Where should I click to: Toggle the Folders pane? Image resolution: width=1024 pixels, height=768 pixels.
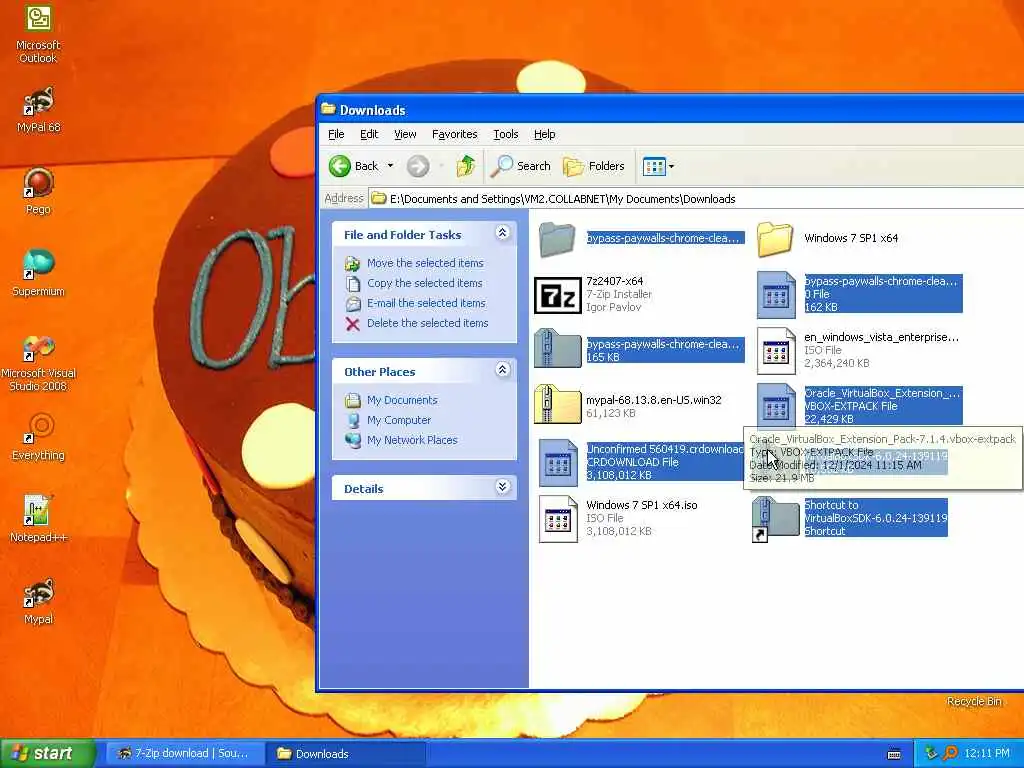tap(594, 166)
